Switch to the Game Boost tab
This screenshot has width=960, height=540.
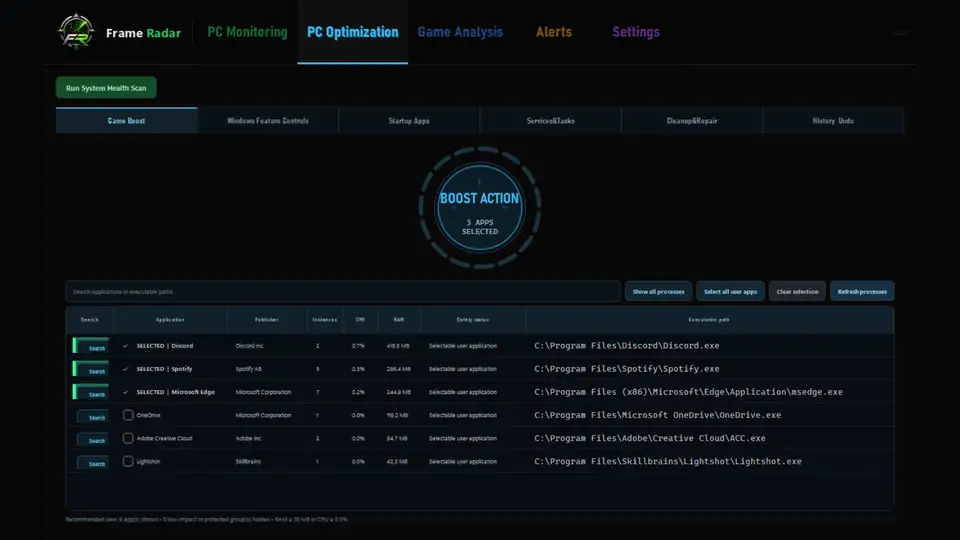(x=127, y=121)
